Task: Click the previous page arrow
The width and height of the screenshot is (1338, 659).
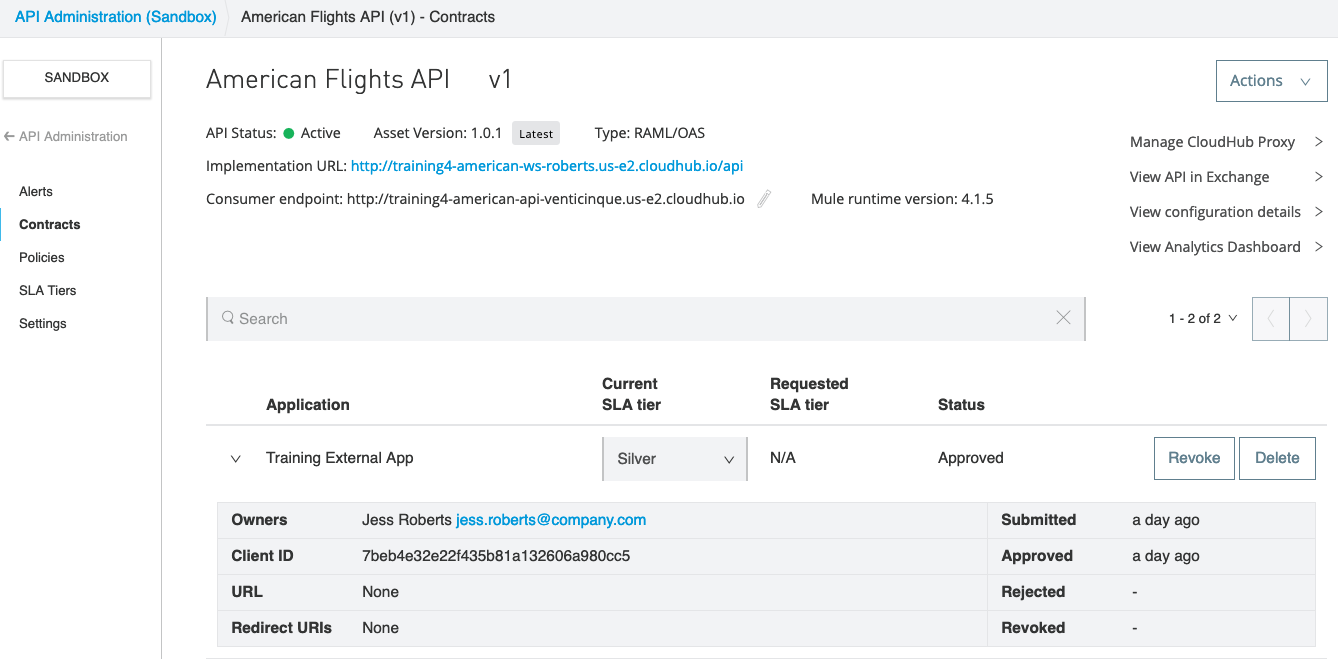Action: pyautogui.click(x=1271, y=319)
